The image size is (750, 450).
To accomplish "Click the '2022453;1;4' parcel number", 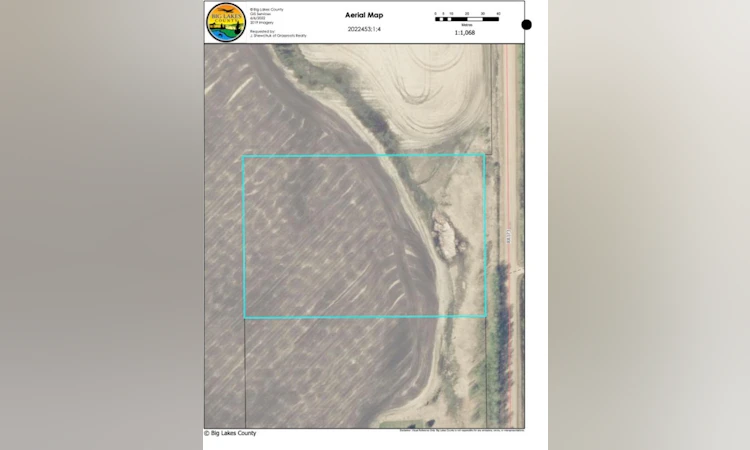I will 364,30.
